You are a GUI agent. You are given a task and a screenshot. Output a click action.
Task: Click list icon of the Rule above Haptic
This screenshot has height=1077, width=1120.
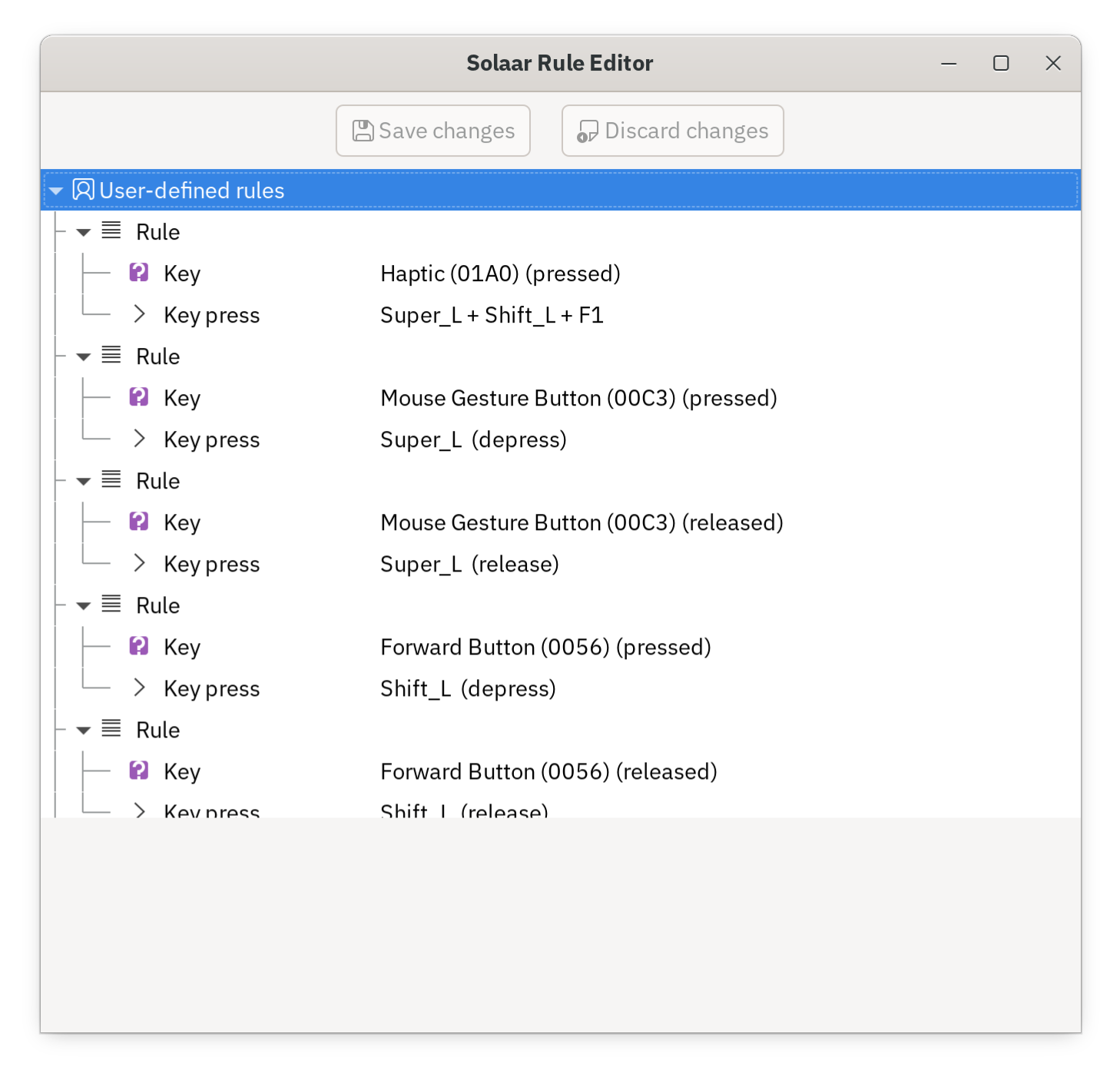tap(111, 230)
